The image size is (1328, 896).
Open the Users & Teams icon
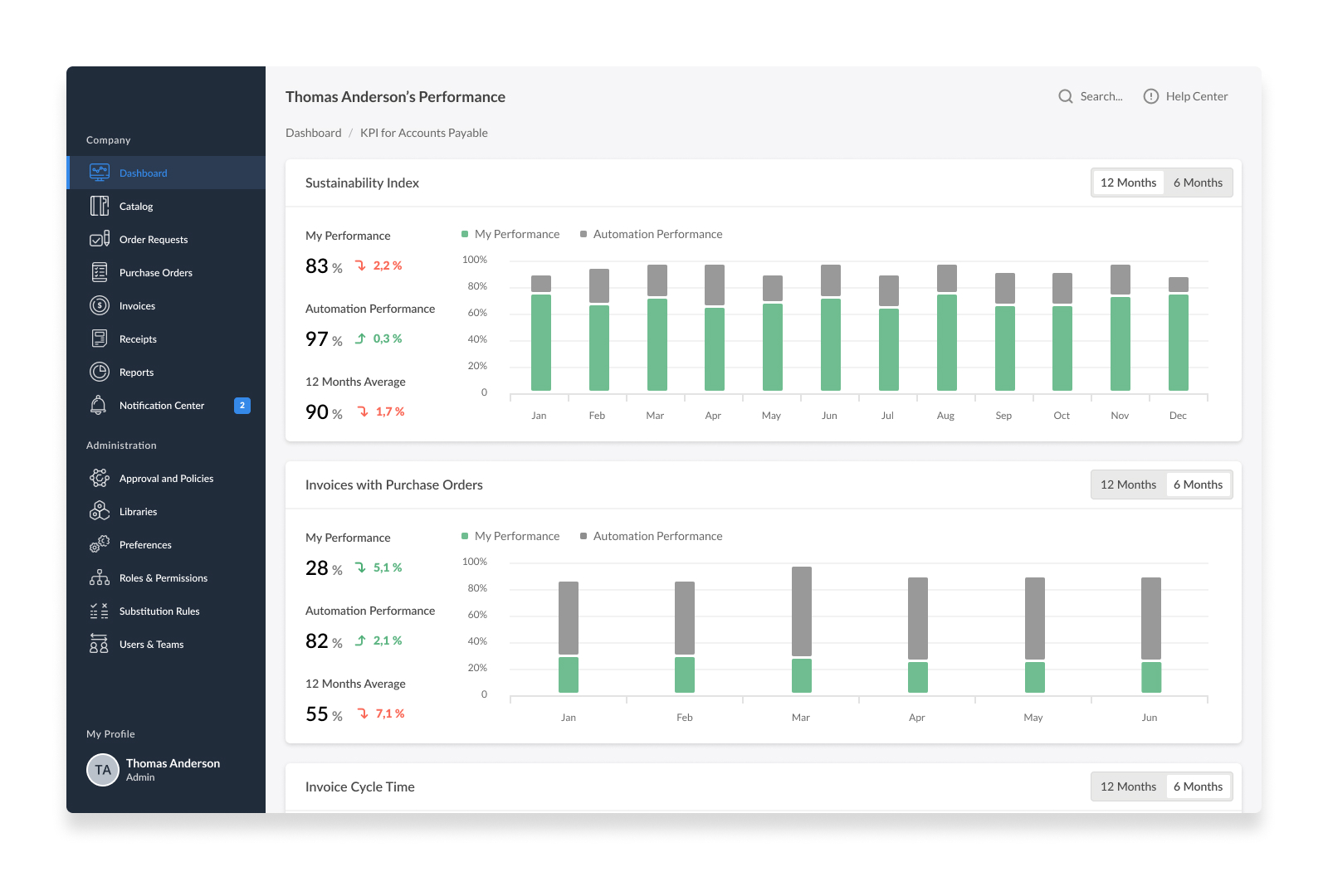[x=99, y=644]
